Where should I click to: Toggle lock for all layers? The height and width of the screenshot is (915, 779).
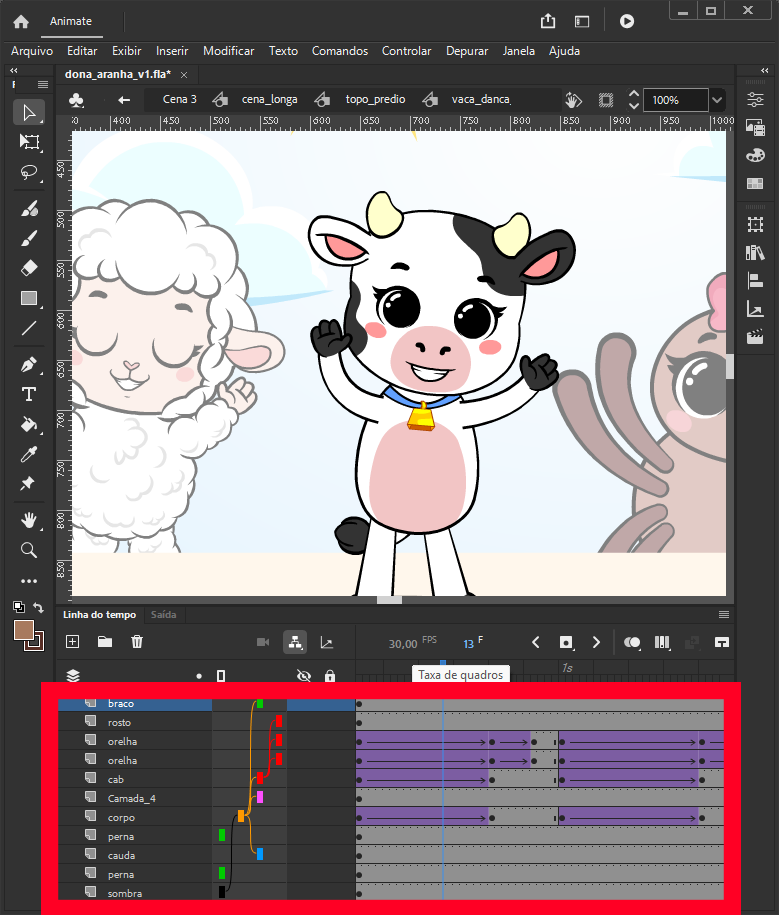pyautogui.click(x=330, y=676)
